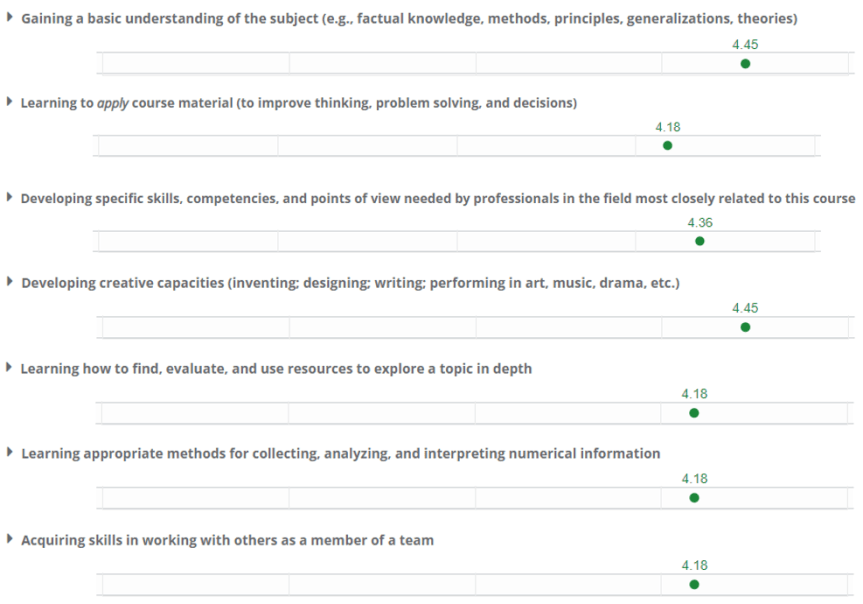Expand 'Learning appropriate methods' disclosure arrow
863x604 pixels.
pos(10,453)
